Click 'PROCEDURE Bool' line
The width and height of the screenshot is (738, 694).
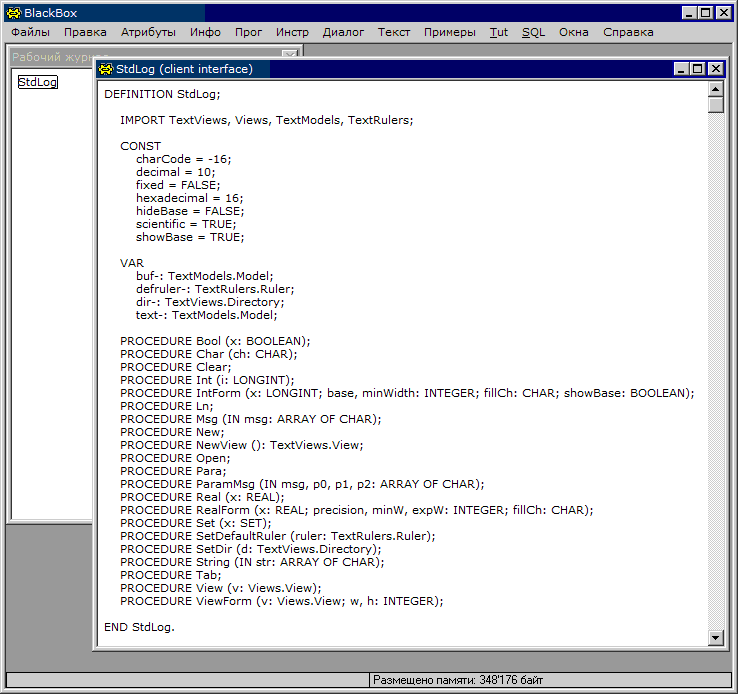(215, 341)
